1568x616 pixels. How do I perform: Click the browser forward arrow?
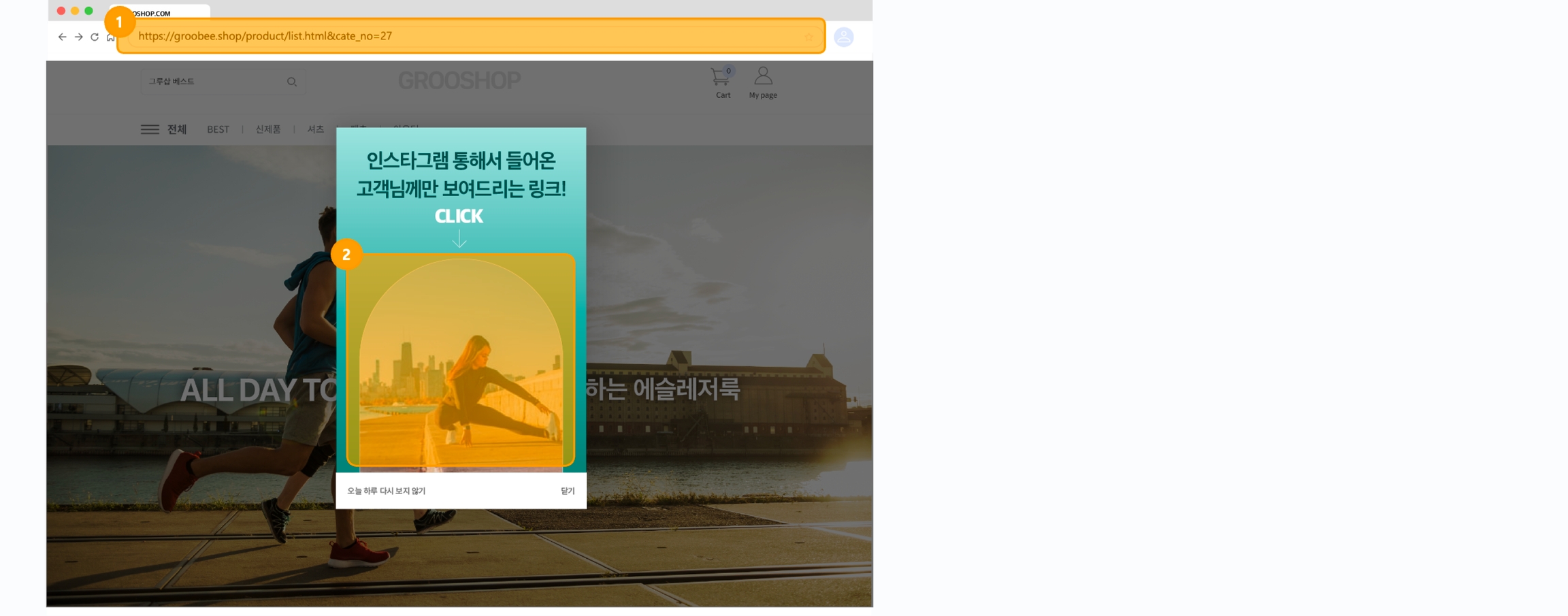pyautogui.click(x=79, y=37)
